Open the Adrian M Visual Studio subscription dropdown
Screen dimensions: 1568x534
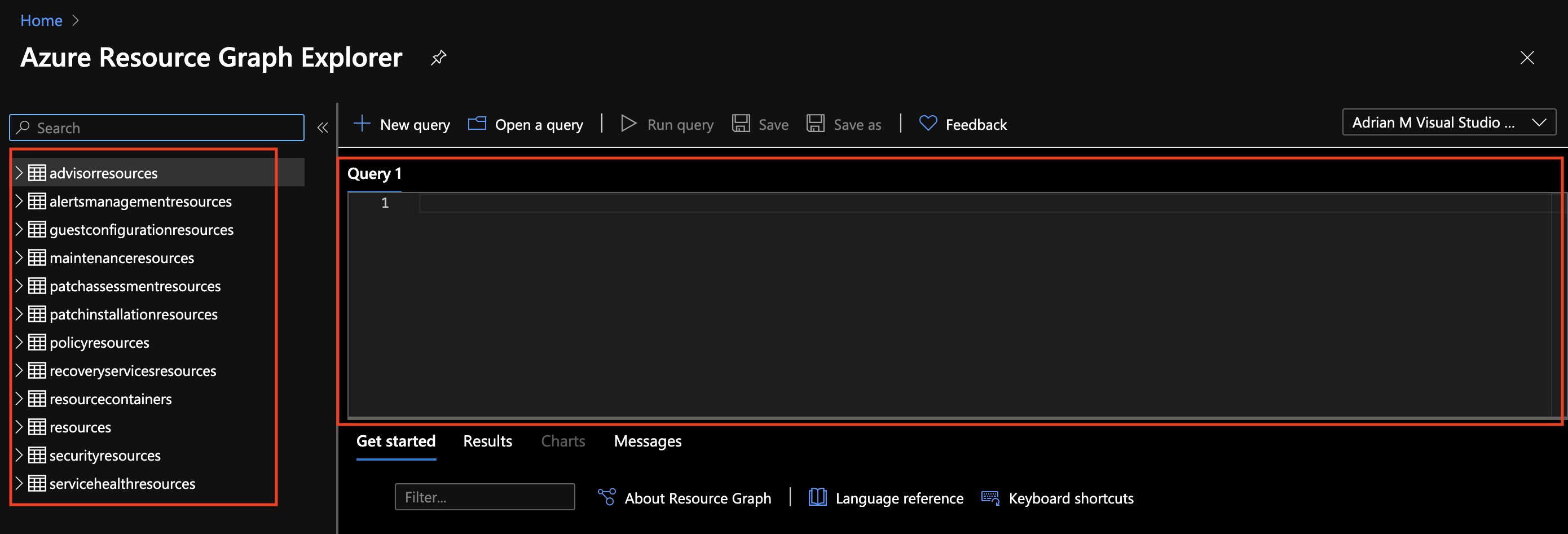coord(1448,122)
